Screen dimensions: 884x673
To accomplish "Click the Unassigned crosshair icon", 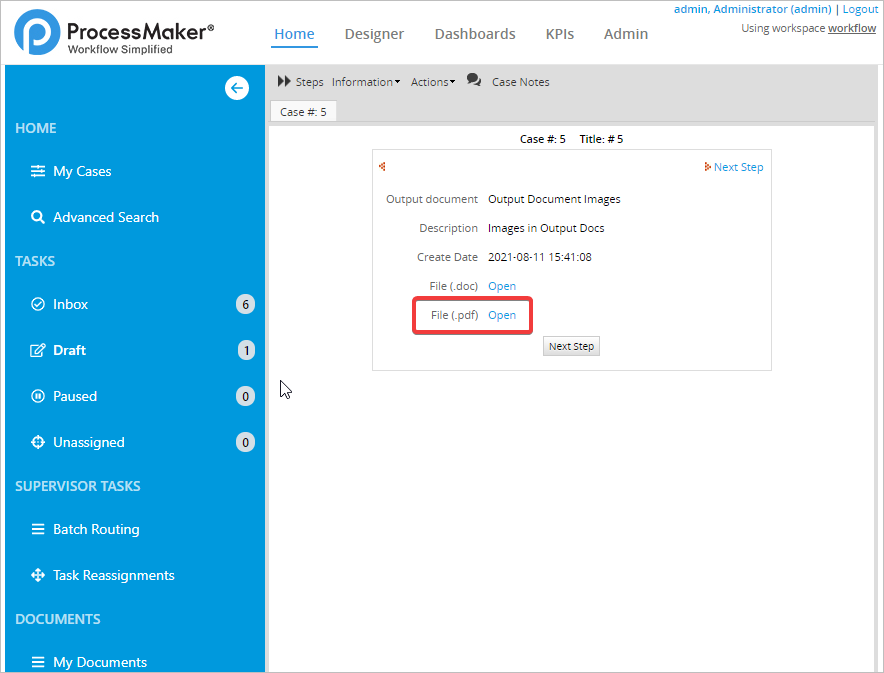I will tap(38, 442).
